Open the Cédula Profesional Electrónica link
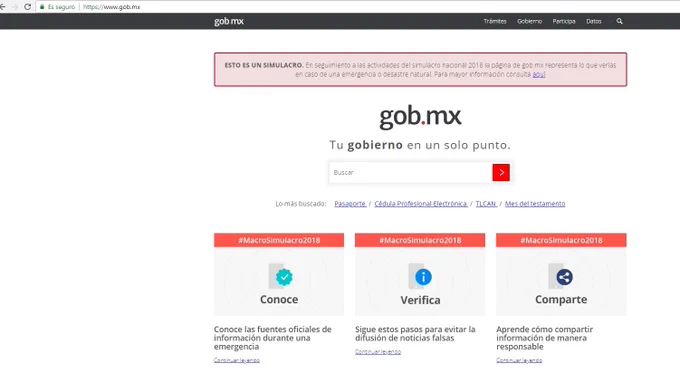Screen dimensions: 680x373 pos(421,204)
